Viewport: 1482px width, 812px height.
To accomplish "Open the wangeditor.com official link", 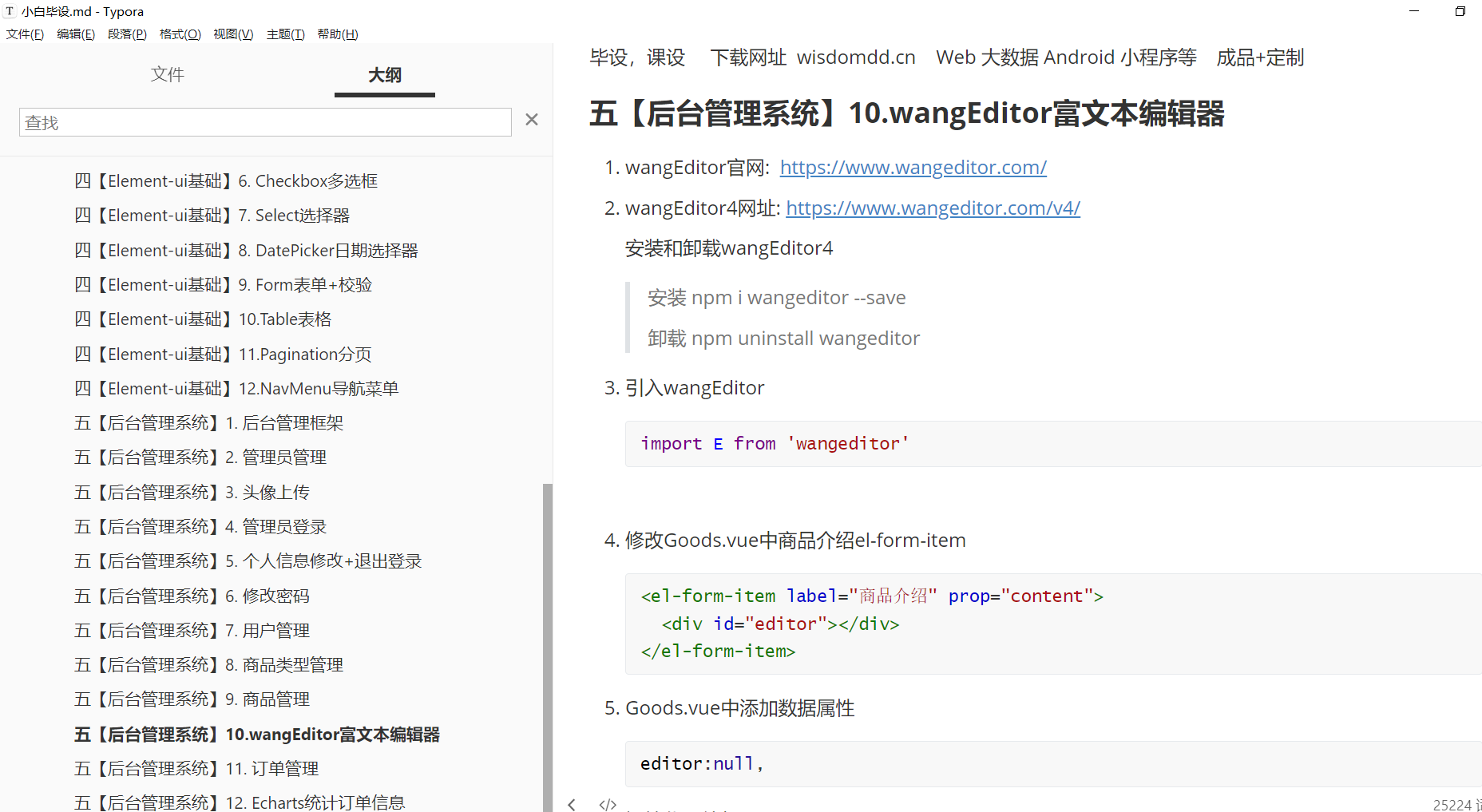I will click(x=913, y=168).
